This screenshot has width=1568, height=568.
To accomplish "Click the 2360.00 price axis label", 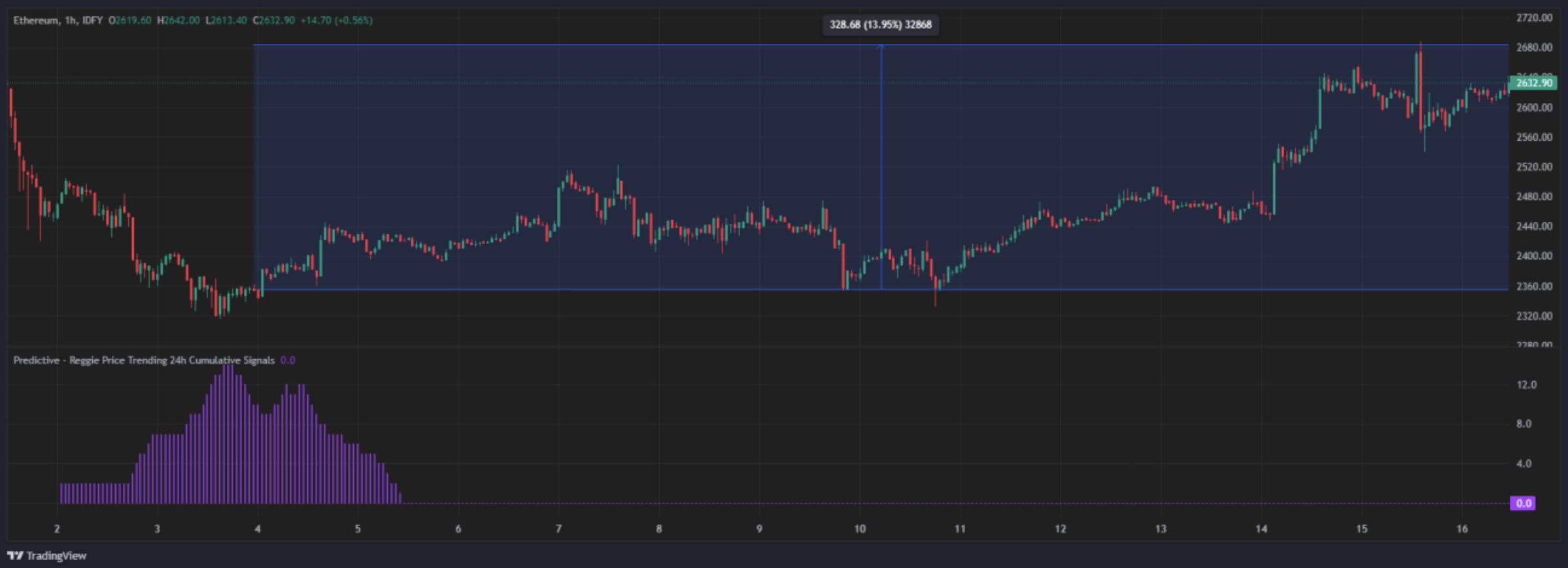I will 1534,286.
